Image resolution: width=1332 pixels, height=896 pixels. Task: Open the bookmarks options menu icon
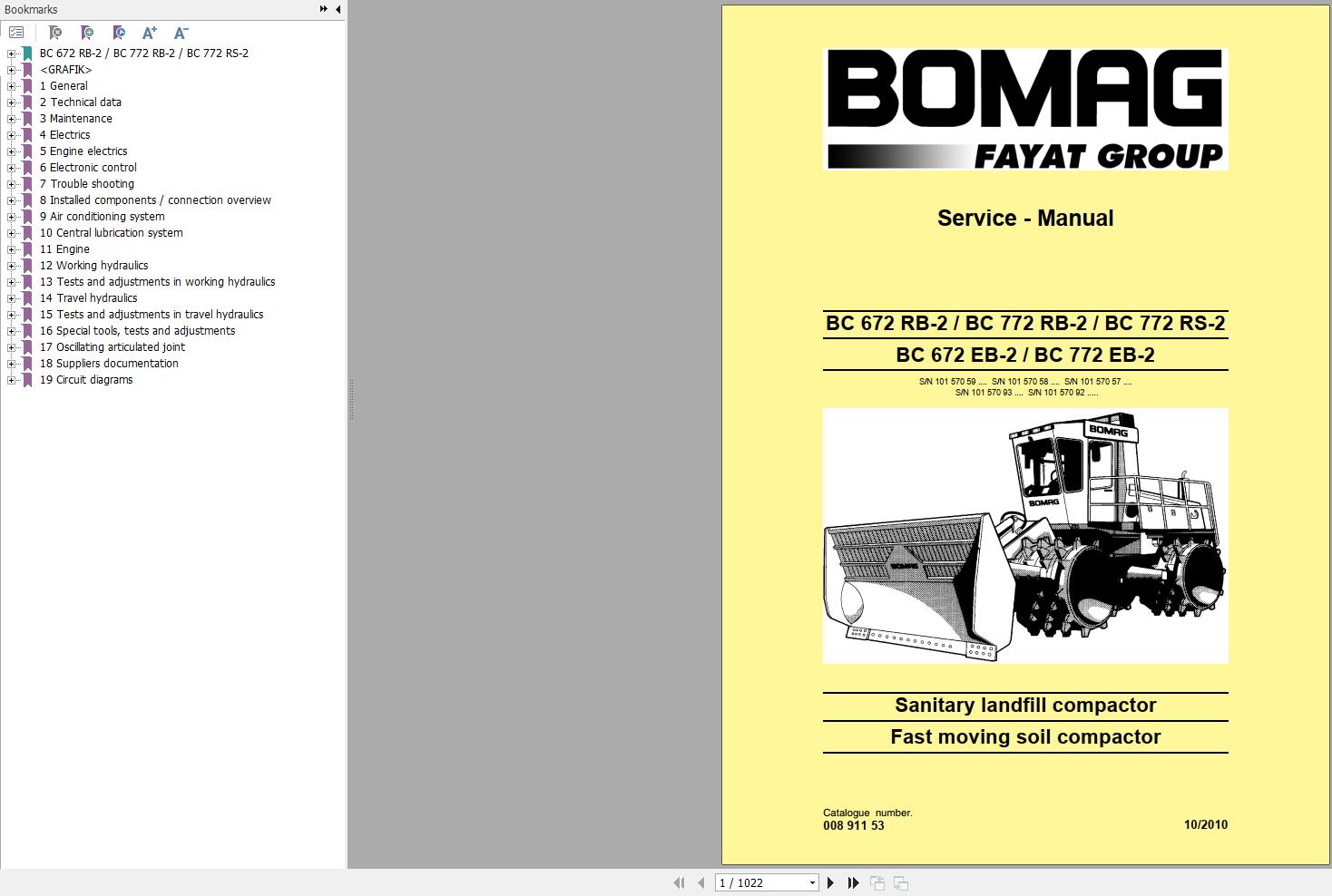pos(16,33)
